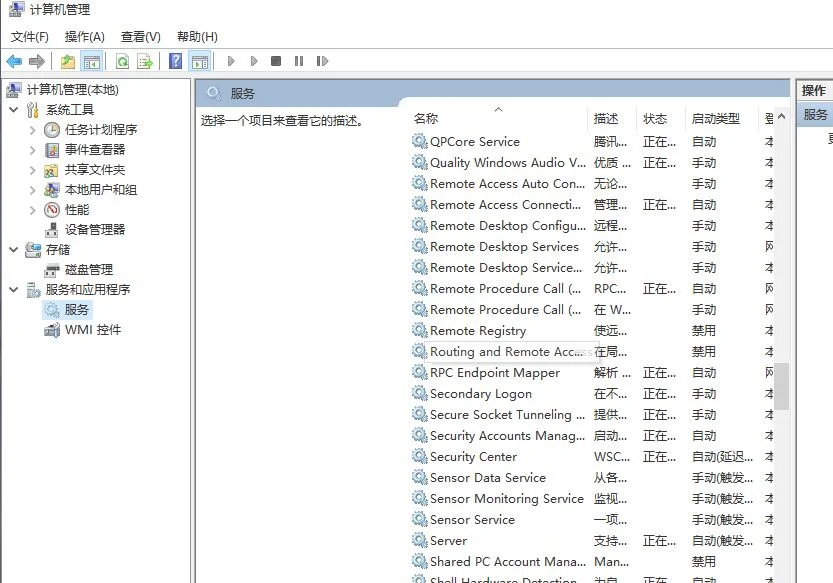
Task: Click the up one level folder icon
Action: [68, 62]
